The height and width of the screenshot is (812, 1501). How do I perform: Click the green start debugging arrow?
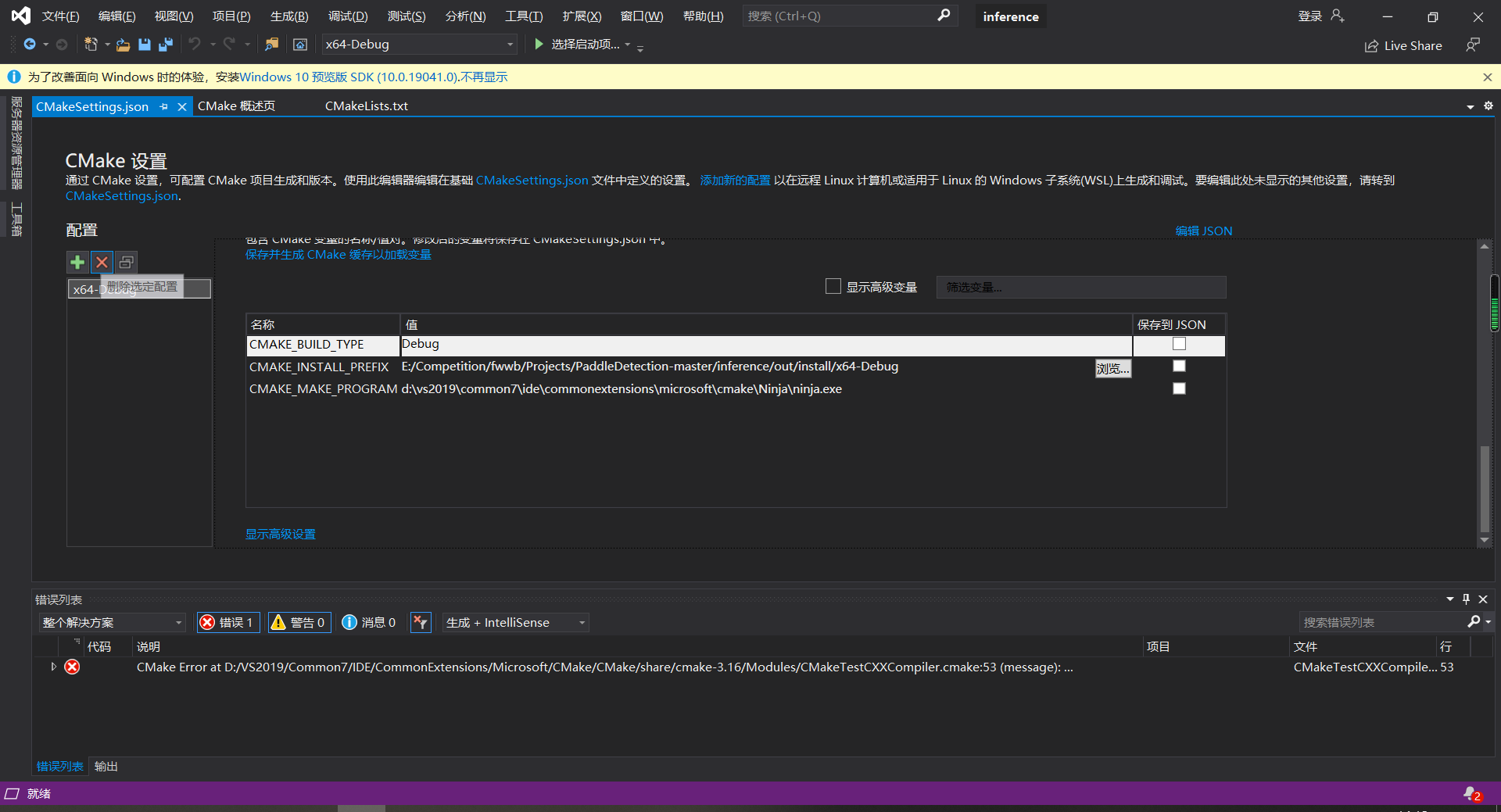click(539, 44)
